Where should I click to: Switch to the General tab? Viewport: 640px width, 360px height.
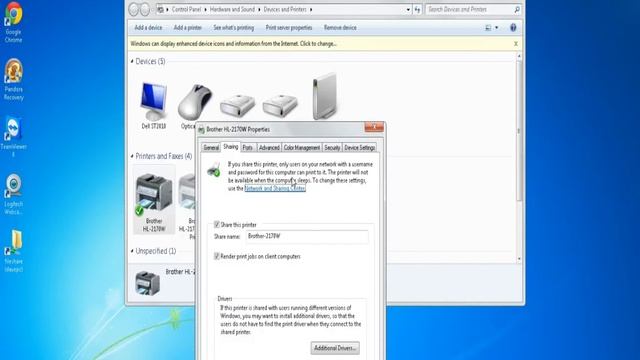pos(211,148)
